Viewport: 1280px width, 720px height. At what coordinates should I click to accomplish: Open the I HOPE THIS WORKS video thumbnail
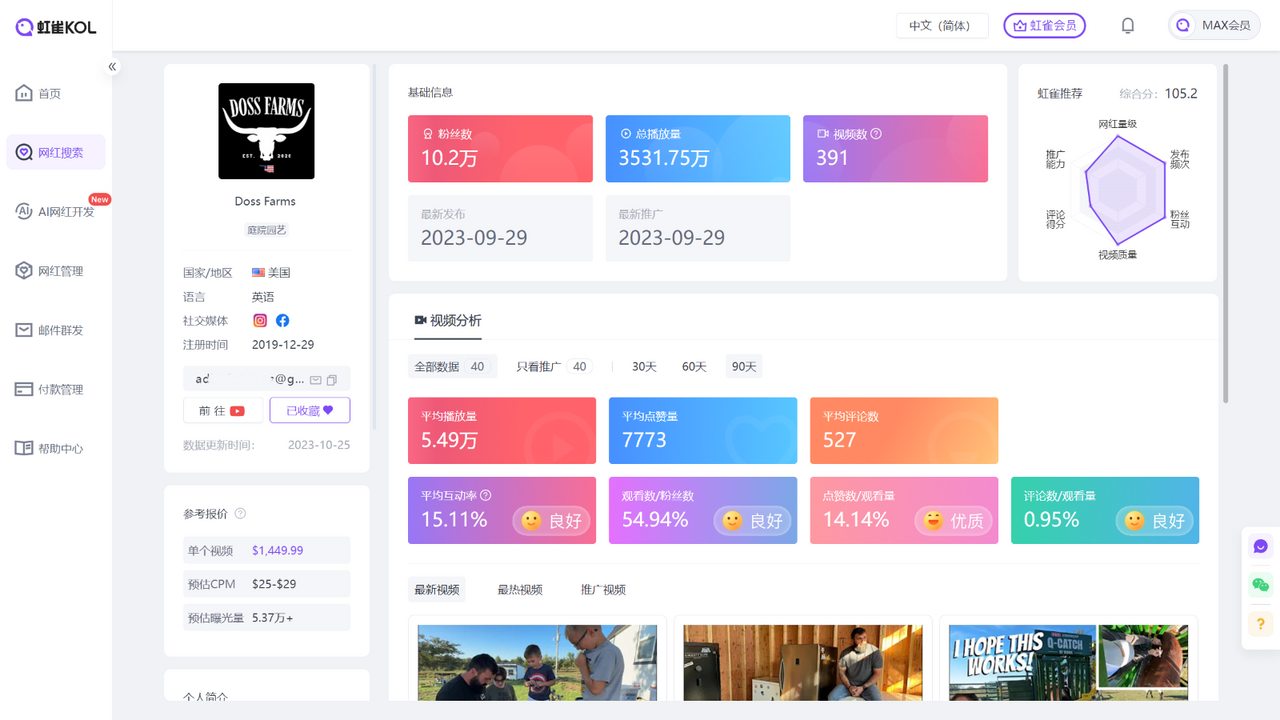click(x=1068, y=662)
